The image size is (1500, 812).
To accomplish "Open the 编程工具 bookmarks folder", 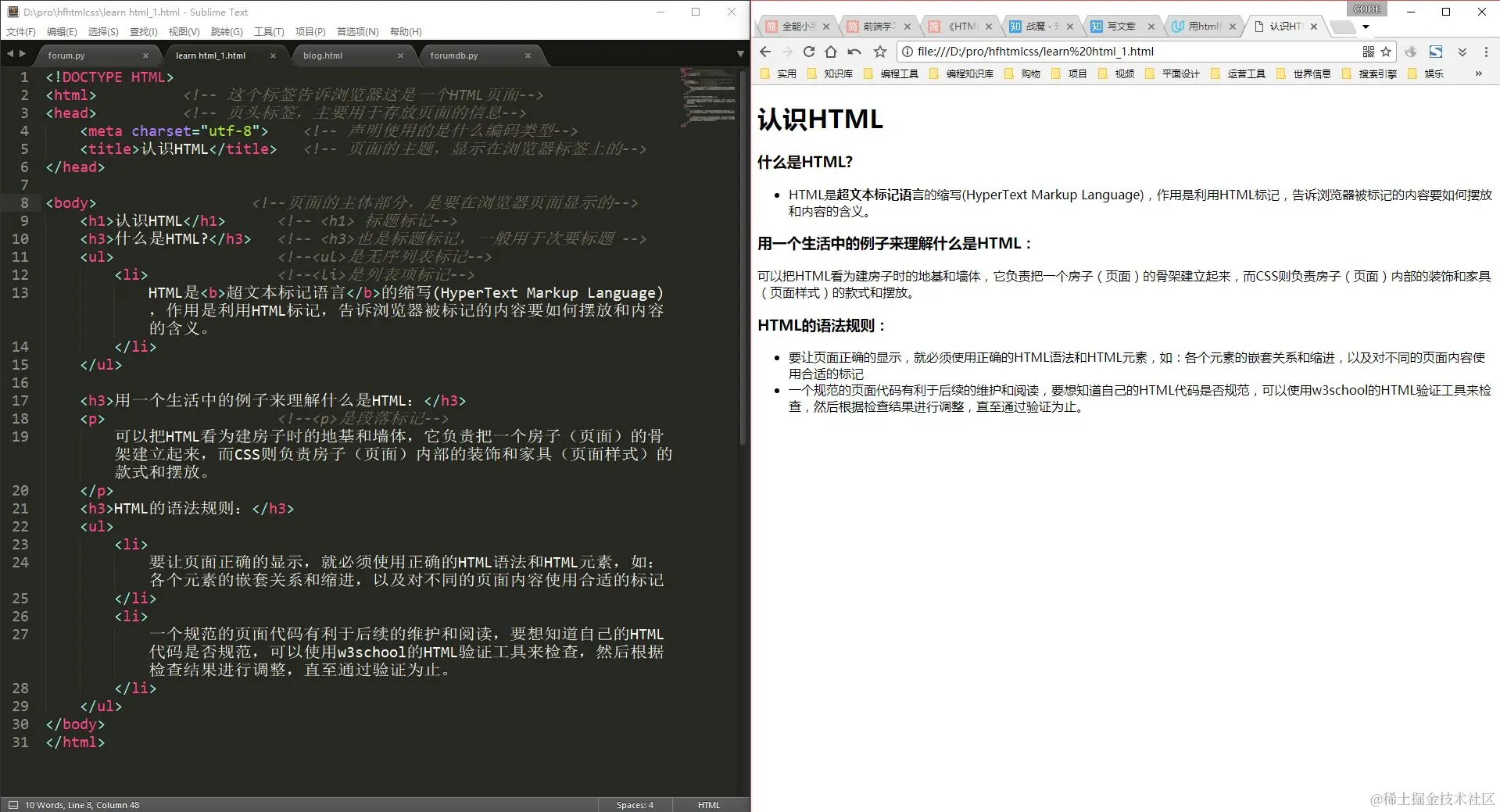I will coord(890,73).
